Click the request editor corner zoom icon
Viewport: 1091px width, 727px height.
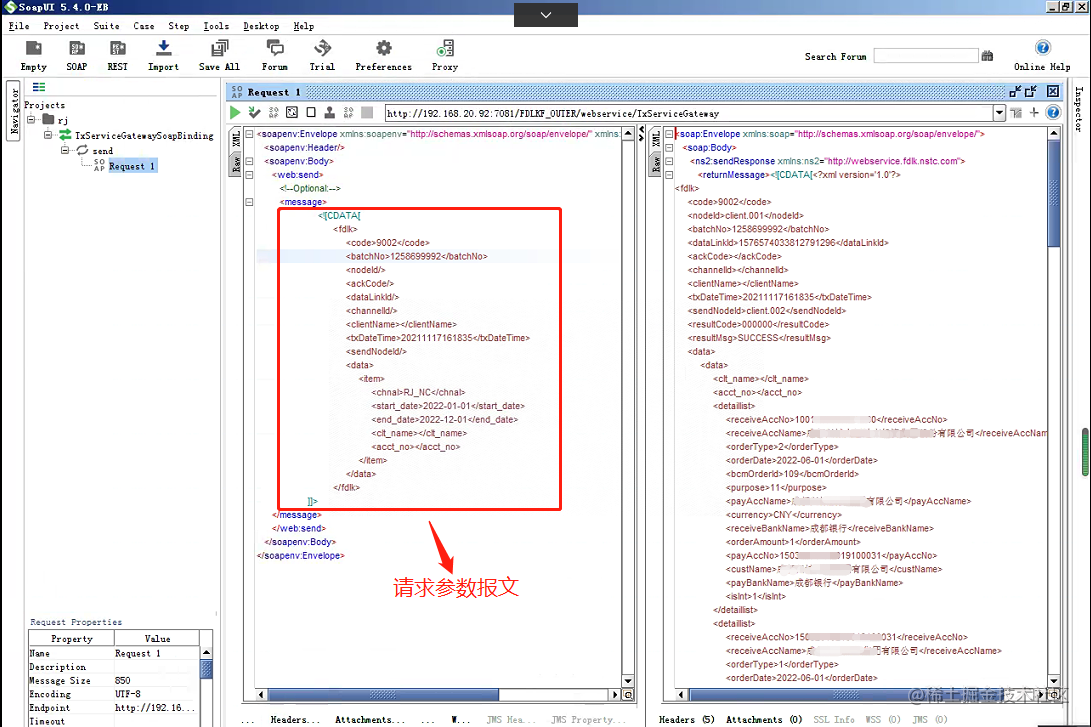628,694
